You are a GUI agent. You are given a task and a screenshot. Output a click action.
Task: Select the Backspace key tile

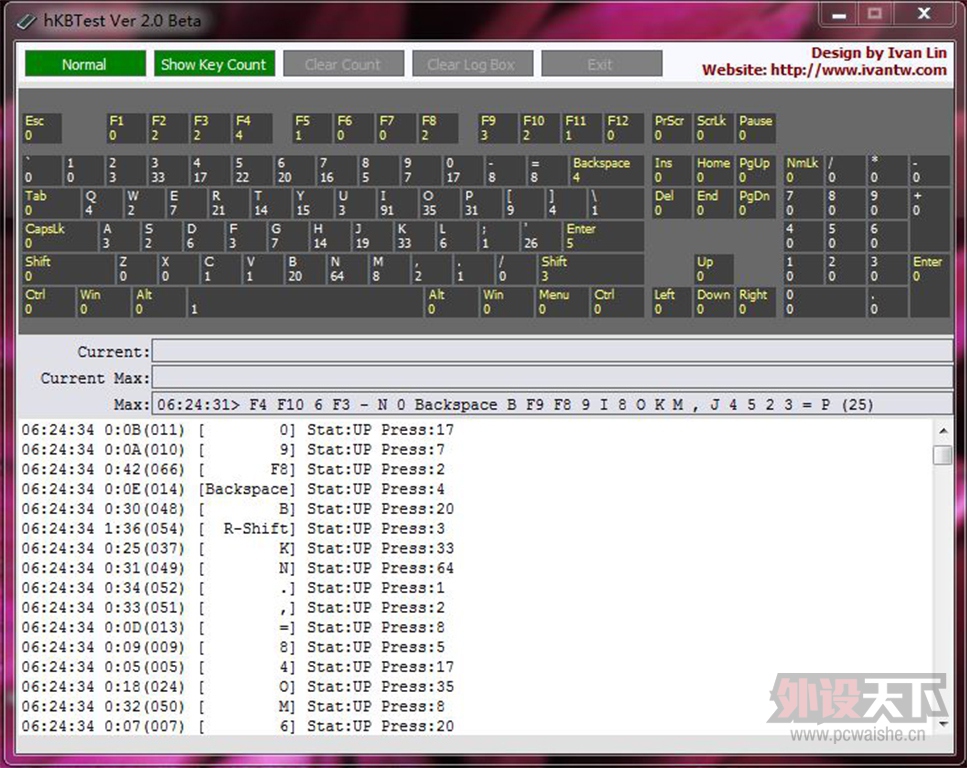606,170
